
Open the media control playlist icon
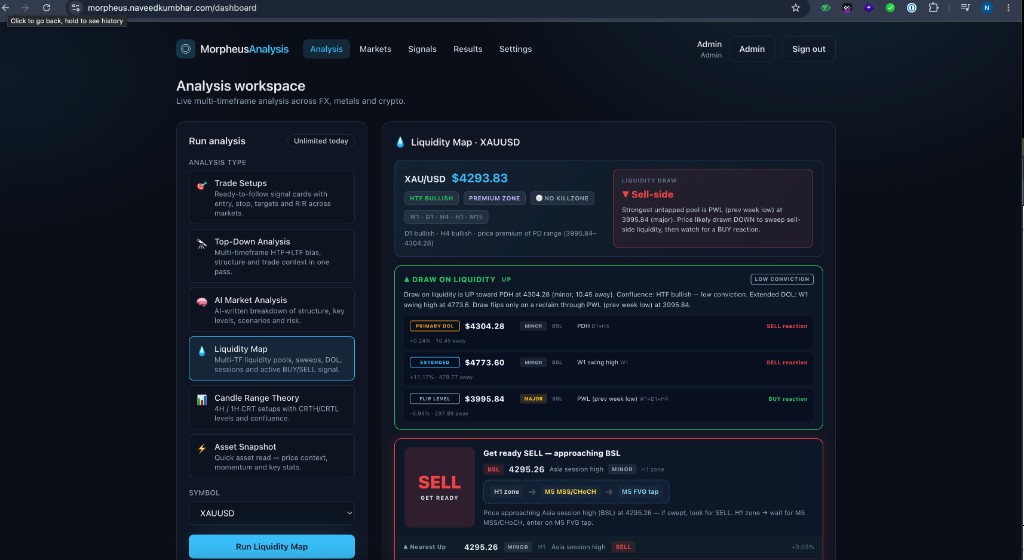click(x=965, y=8)
